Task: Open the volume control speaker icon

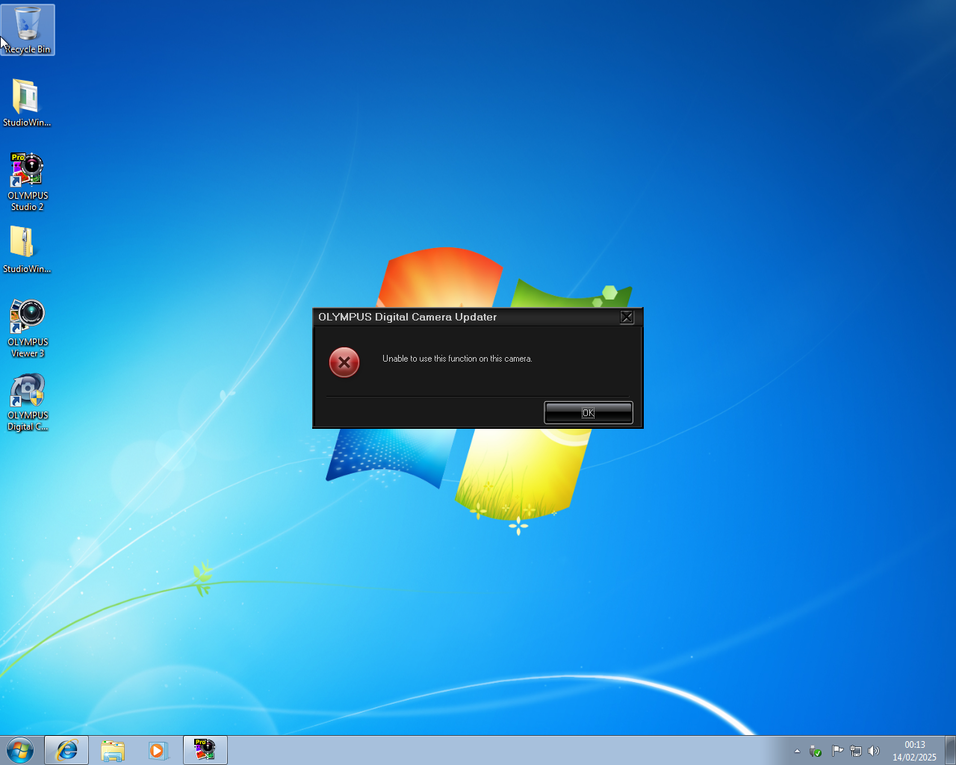Action: (x=873, y=750)
